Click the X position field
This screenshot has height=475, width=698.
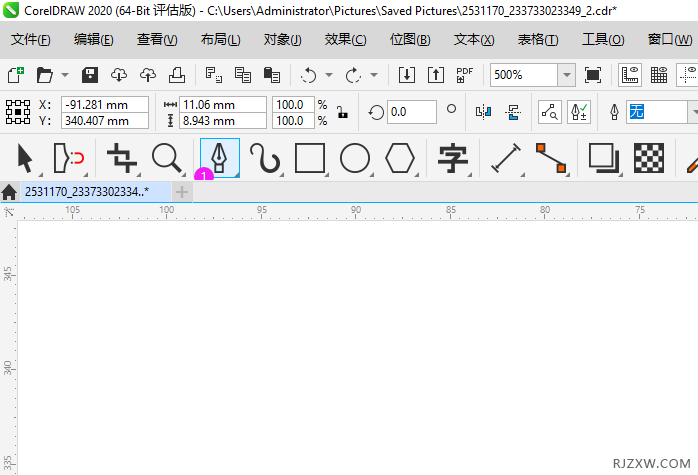point(105,105)
